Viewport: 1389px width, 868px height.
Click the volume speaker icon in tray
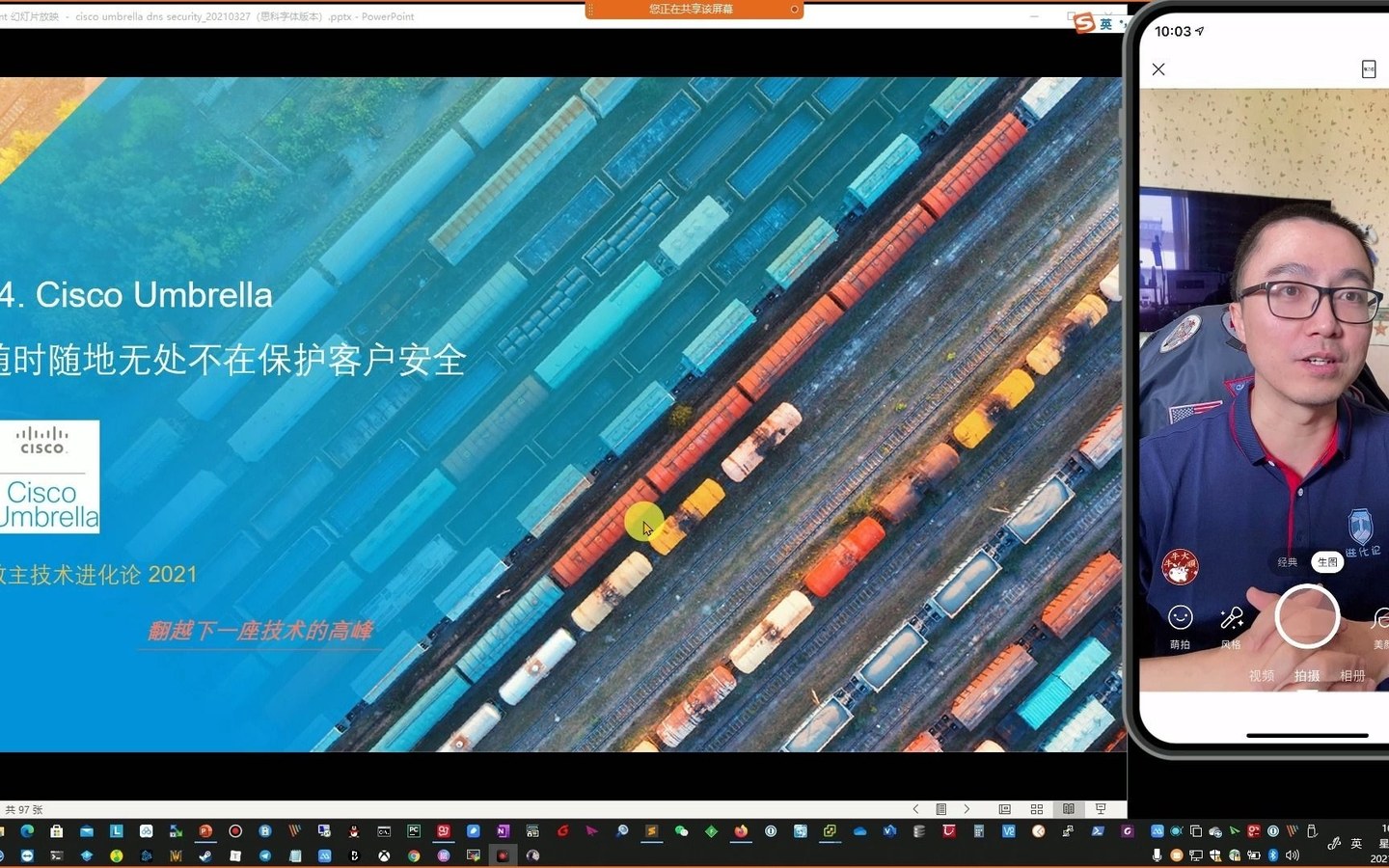pyautogui.click(x=1293, y=854)
